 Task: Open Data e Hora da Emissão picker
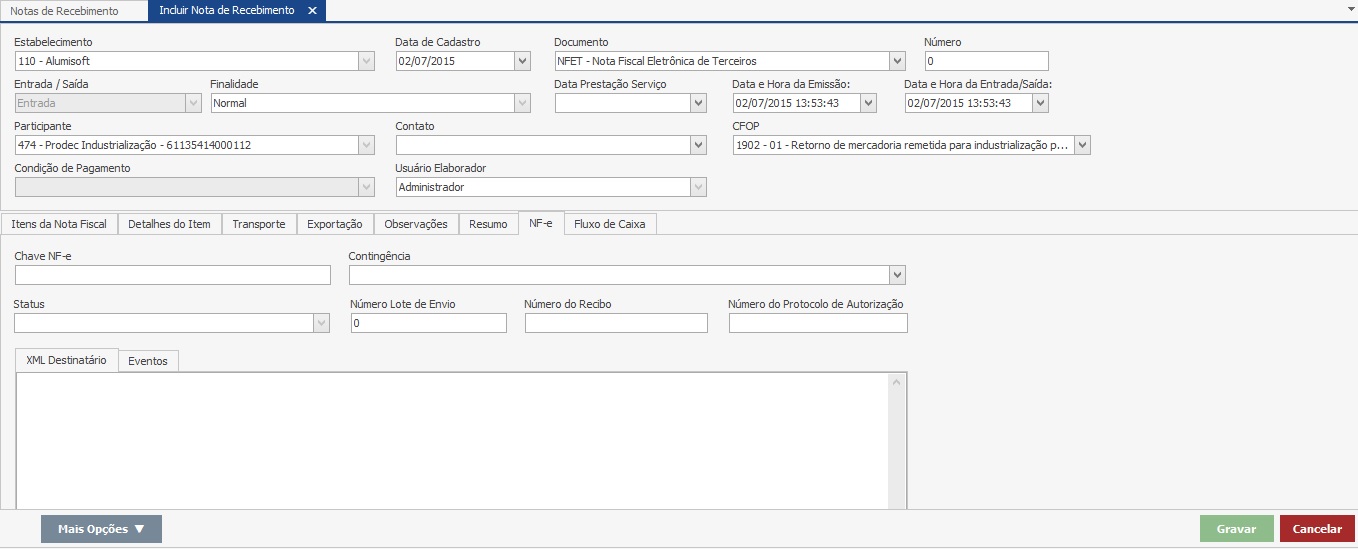point(868,103)
